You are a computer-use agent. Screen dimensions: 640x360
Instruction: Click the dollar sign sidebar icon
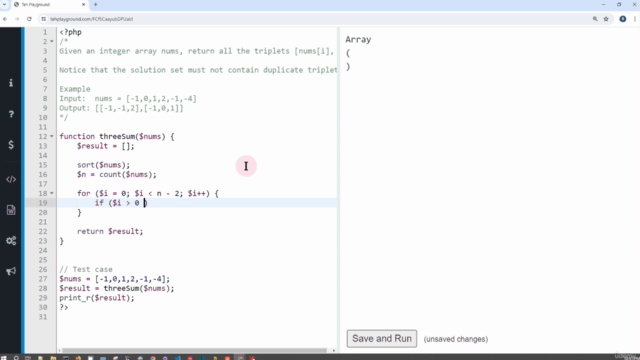point(11,144)
